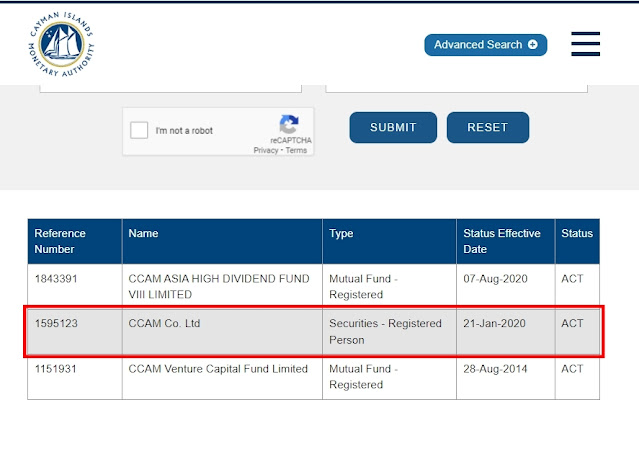Open the hamburger navigation menu
Image resolution: width=639 pixels, height=472 pixels.
point(585,44)
